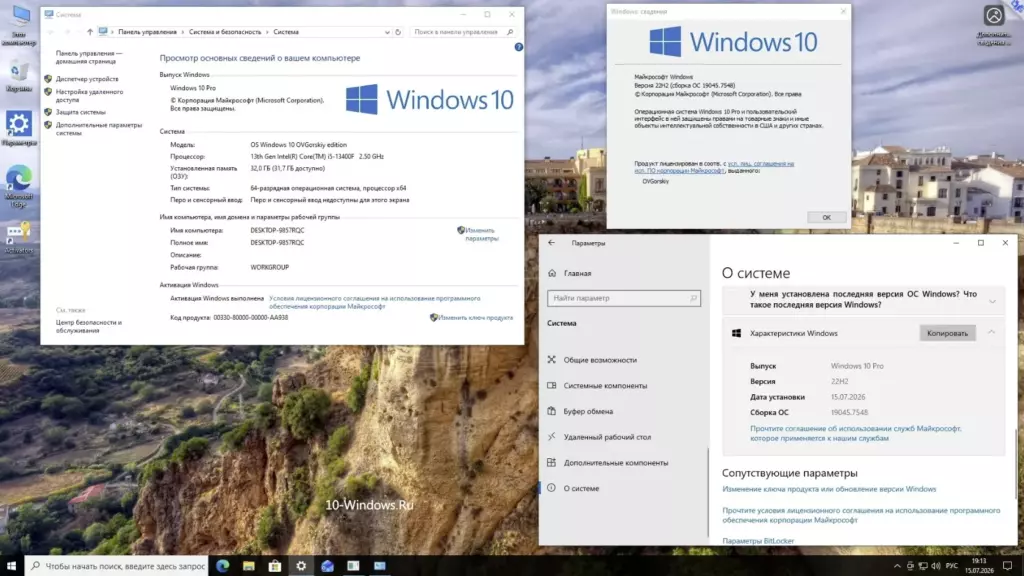Open the software license terms link in Settings

(x=861, y=515)
